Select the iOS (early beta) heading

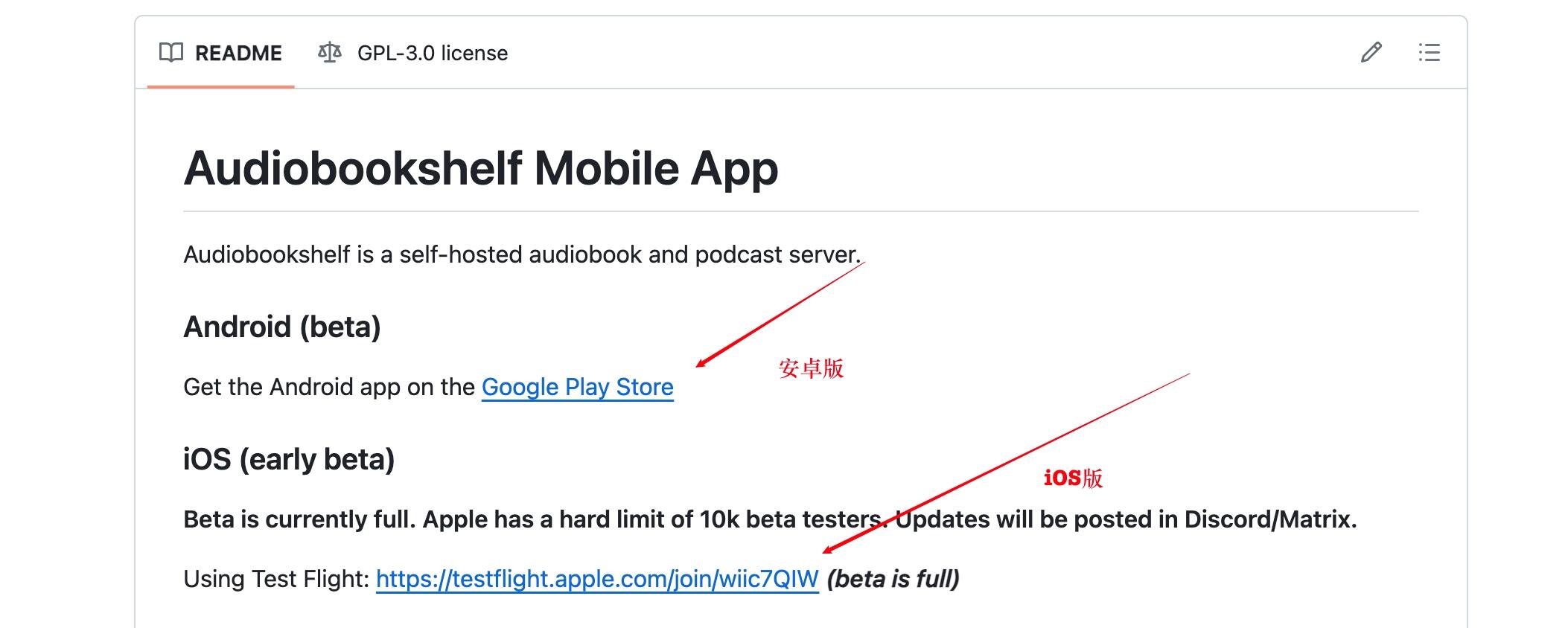(x=288, y=459)
